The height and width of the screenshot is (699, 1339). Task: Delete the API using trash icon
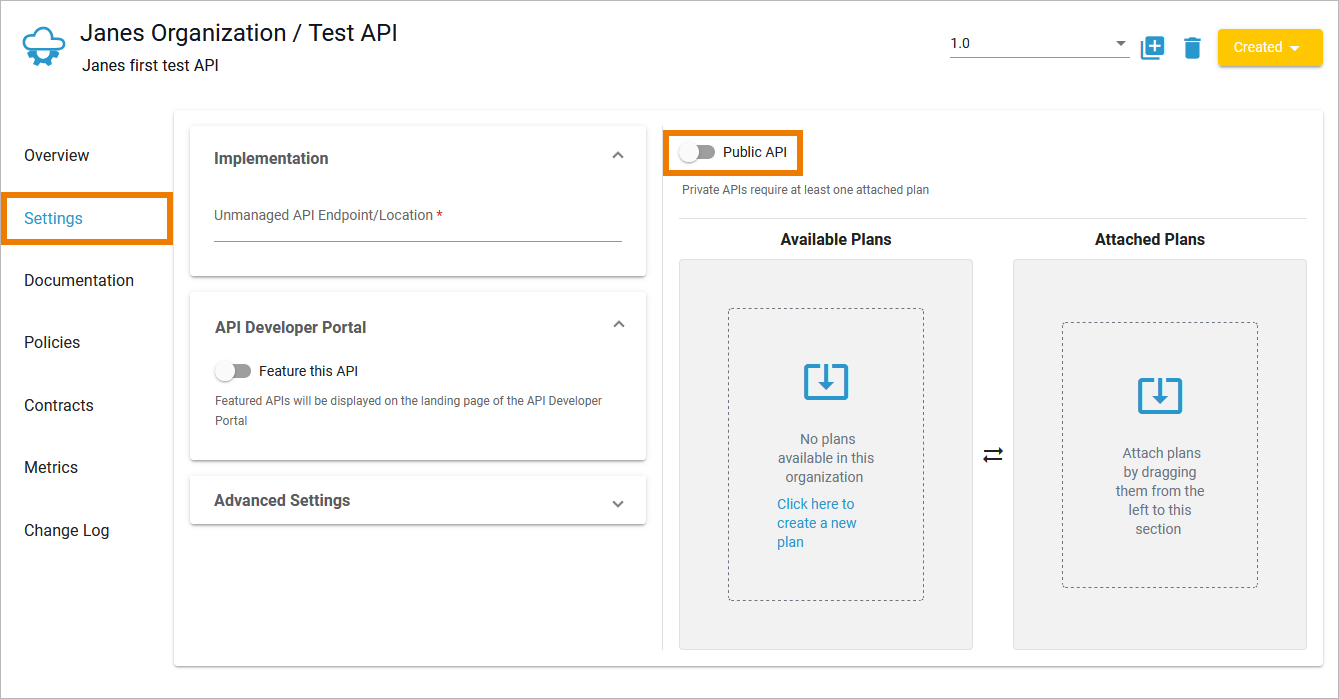point(1192,48)
